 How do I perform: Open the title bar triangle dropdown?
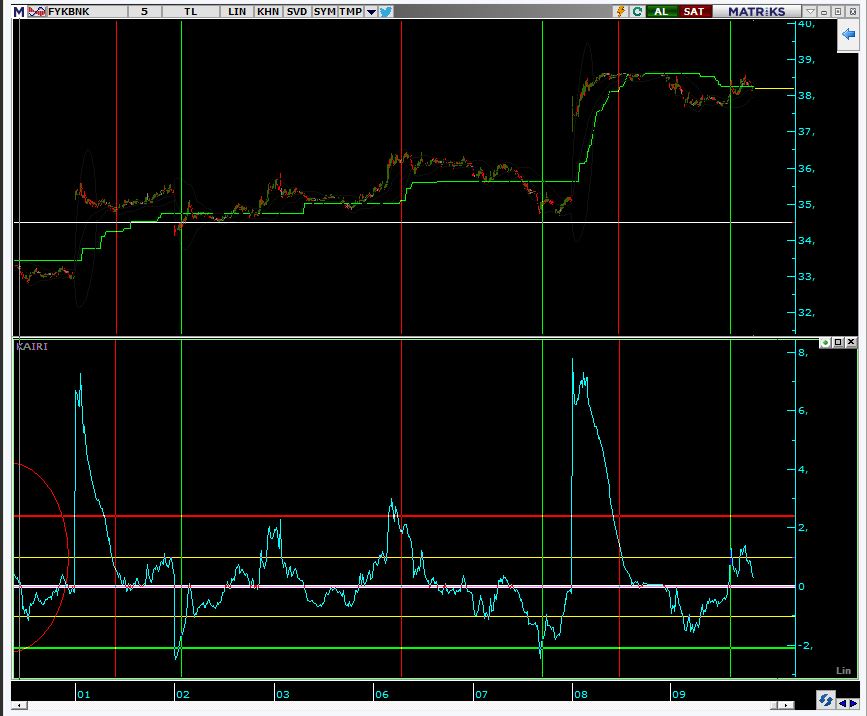(810, 11)
